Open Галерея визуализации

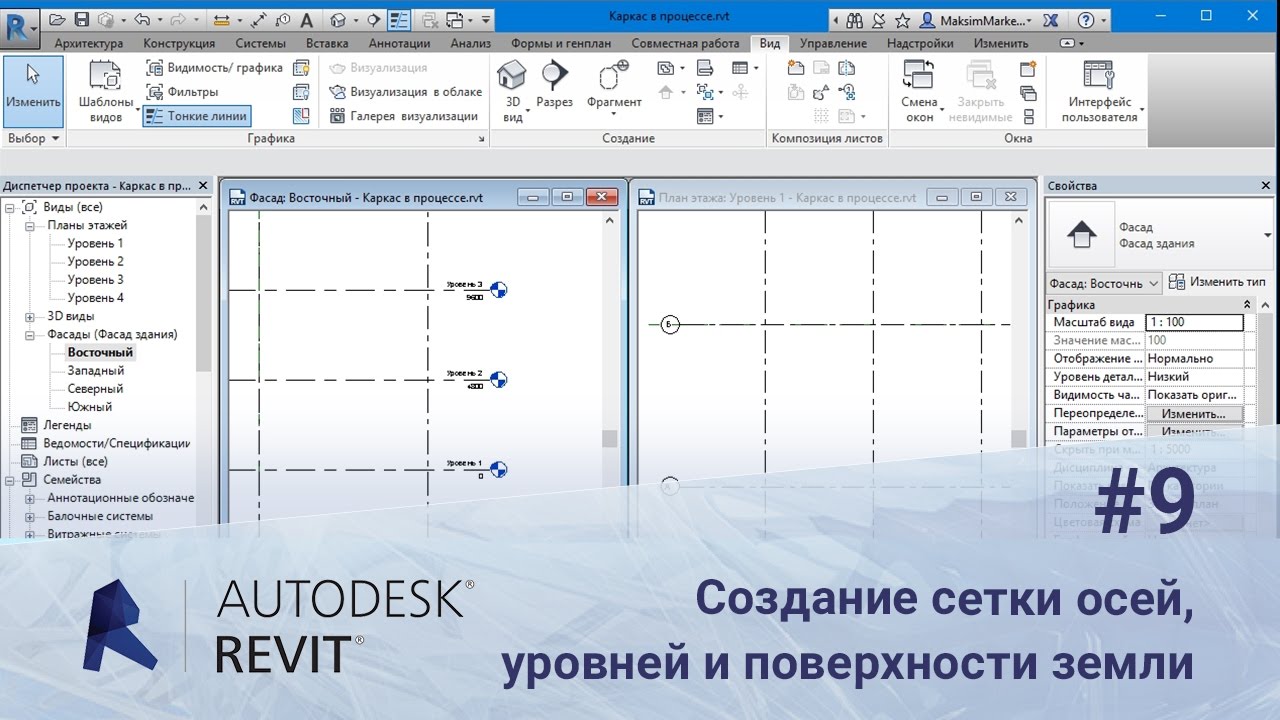404,116
